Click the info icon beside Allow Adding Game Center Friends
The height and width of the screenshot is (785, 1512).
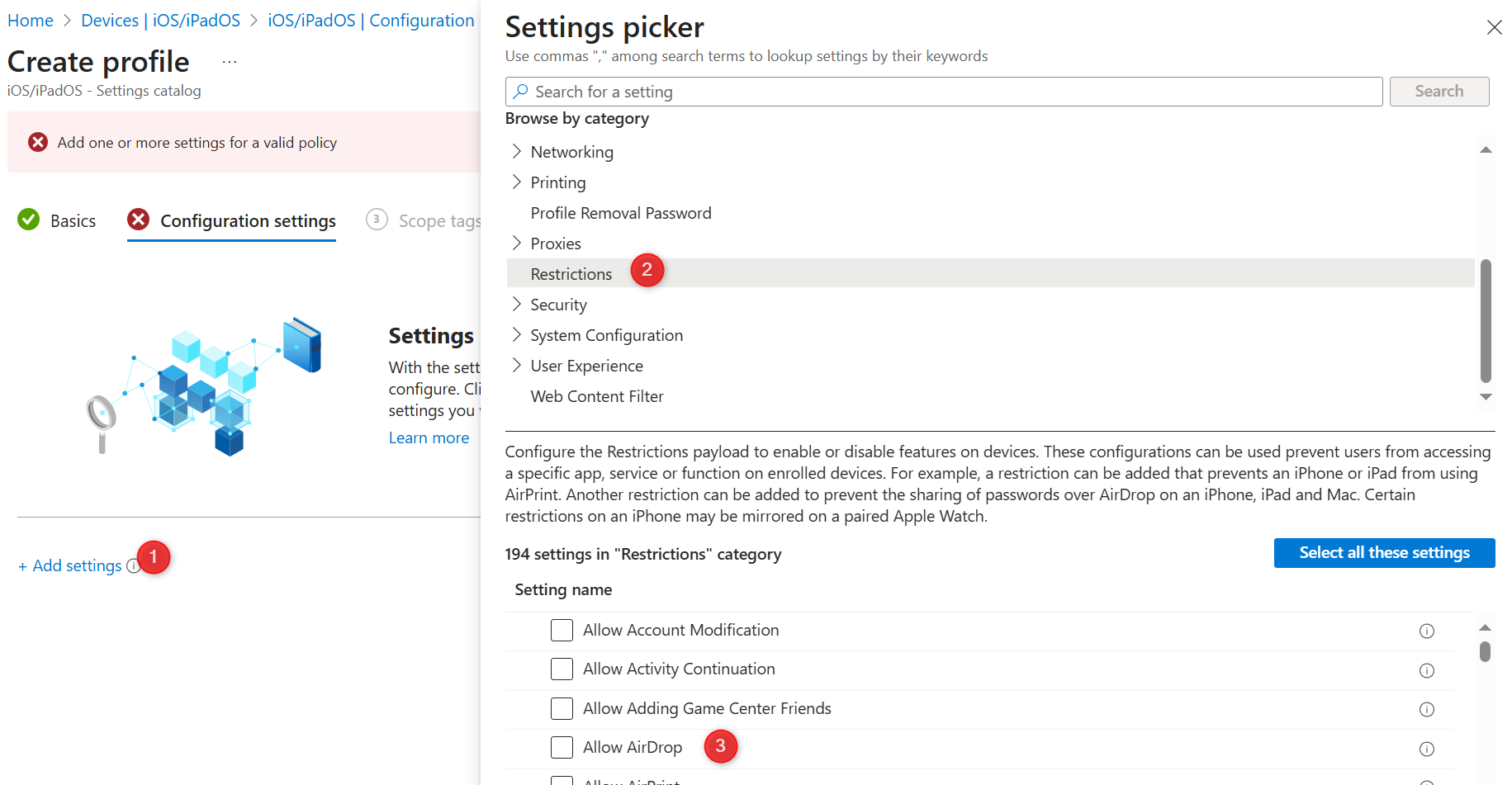pyautogui.click(x=1427, y=709)
